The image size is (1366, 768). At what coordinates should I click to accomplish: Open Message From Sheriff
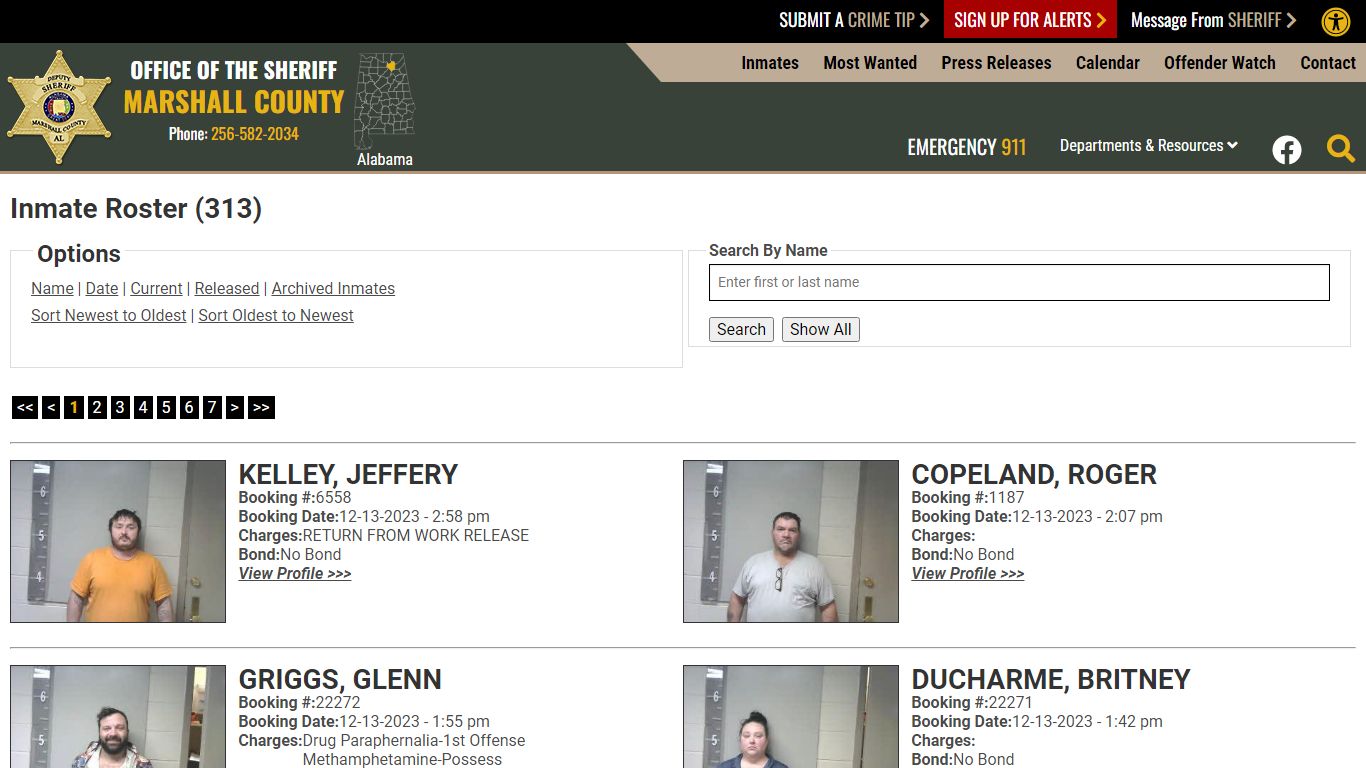1213,20
